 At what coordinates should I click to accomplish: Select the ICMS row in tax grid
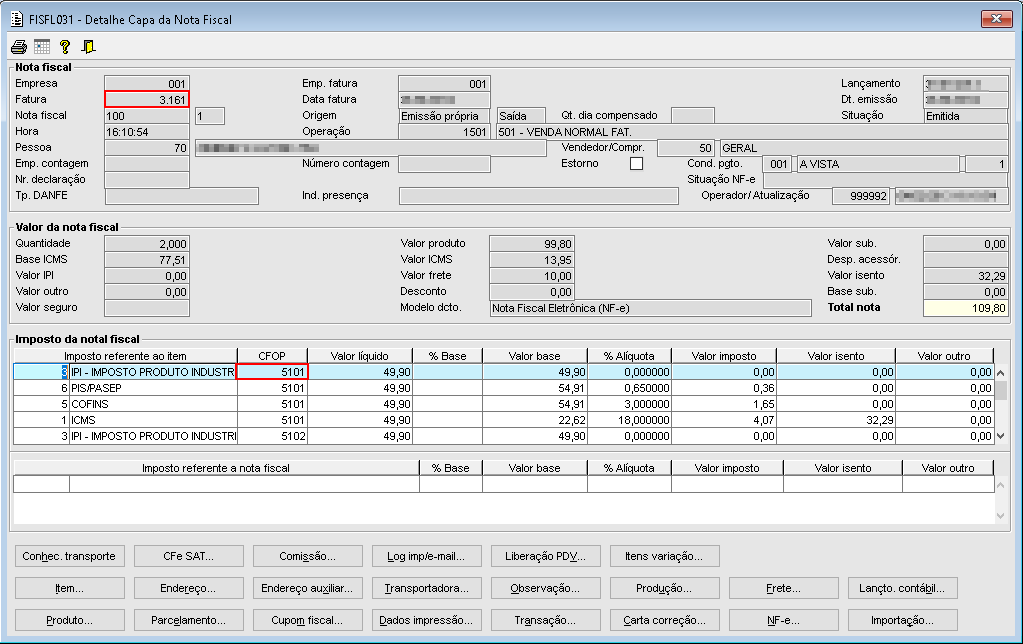click(503, 420)
